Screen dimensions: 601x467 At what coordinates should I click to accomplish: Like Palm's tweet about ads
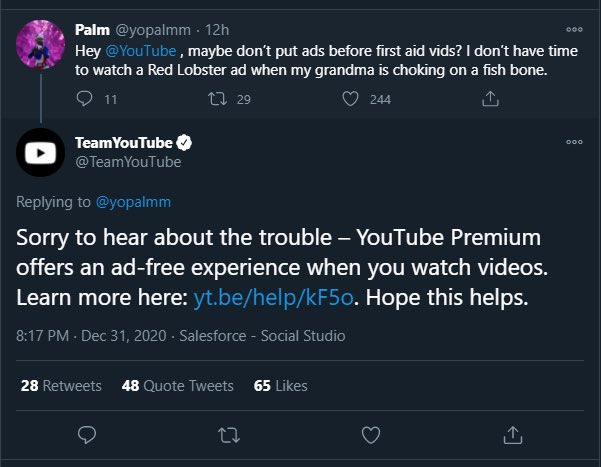[x=351, y=99]
